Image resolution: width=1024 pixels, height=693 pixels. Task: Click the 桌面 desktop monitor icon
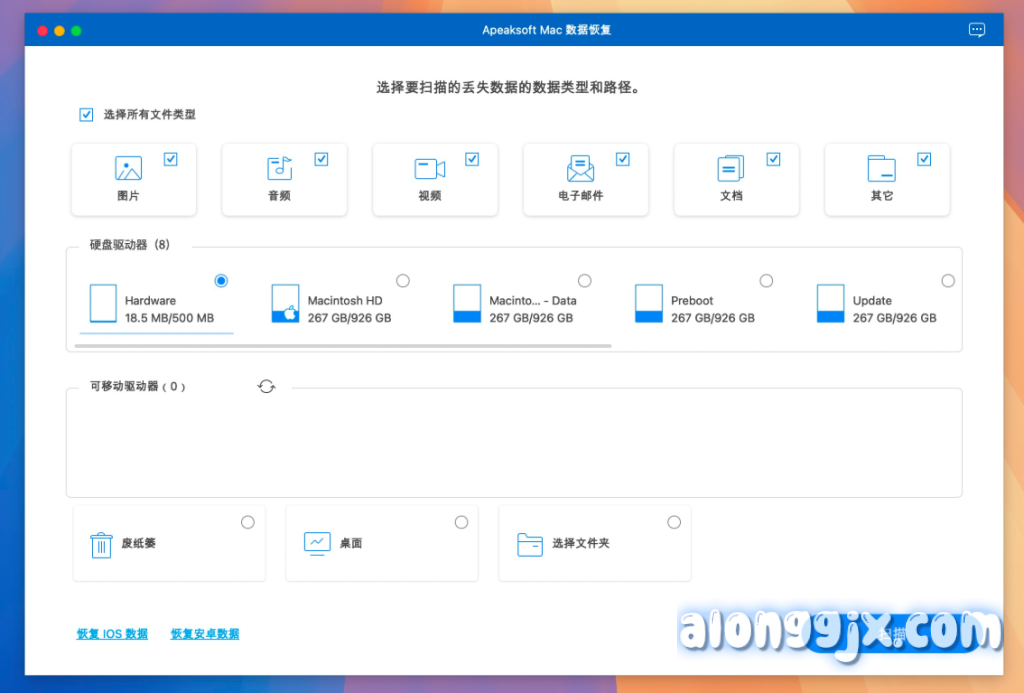click(x=317, y=543)
